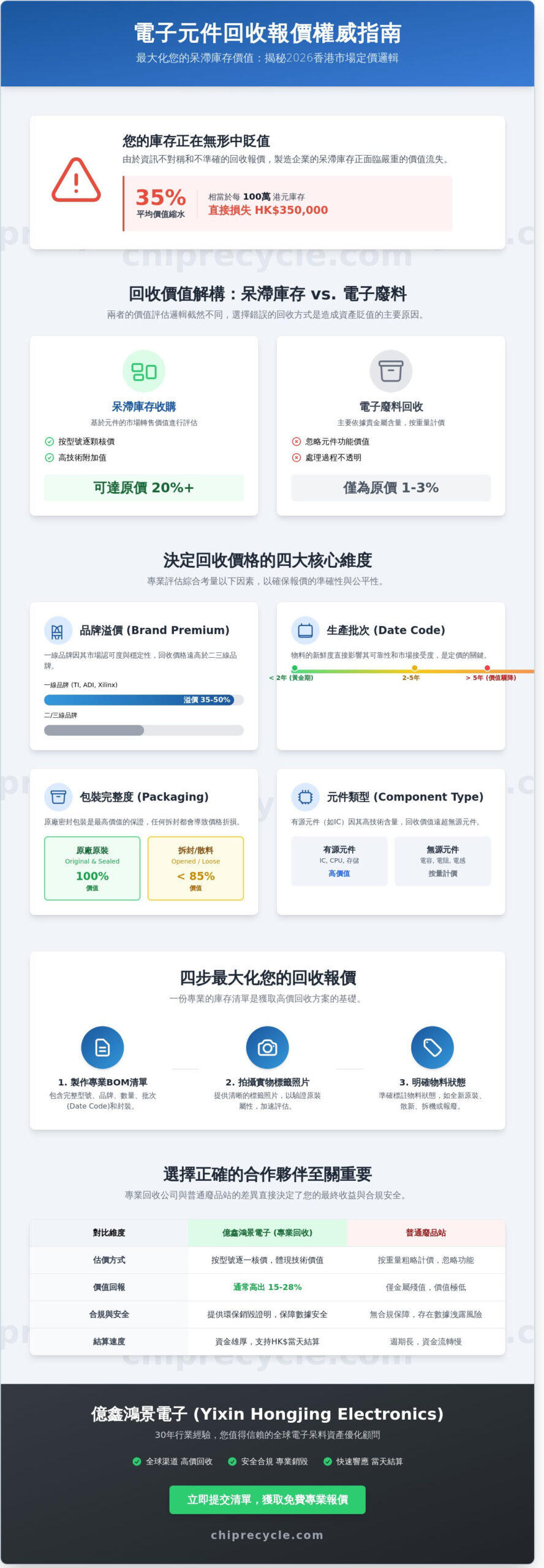
Task: Click table header 對比維度
Action: click(x=109, y=1233)
